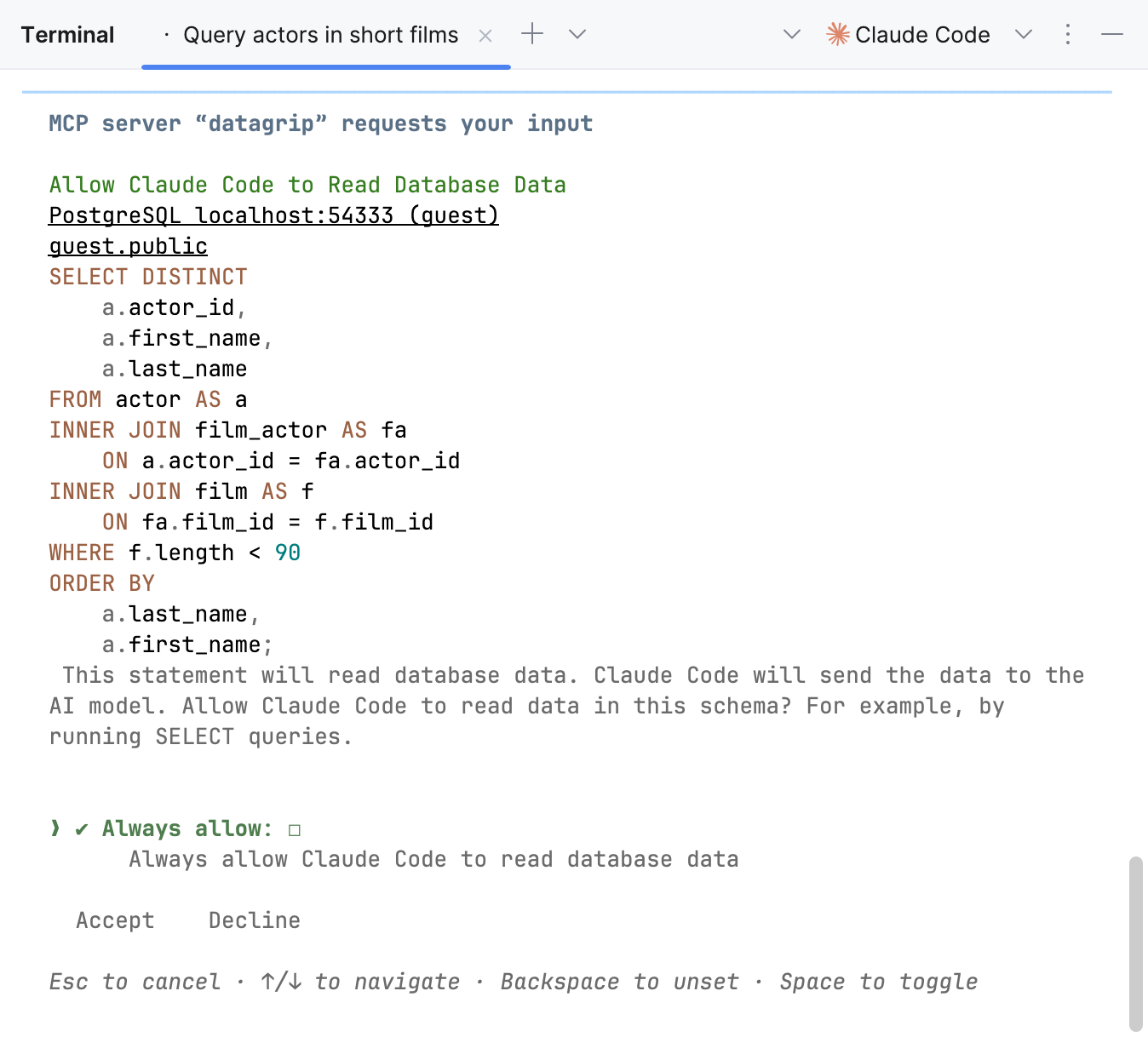Open the PostgreSQL localhost:54333 (guest) link

[273, 215]
